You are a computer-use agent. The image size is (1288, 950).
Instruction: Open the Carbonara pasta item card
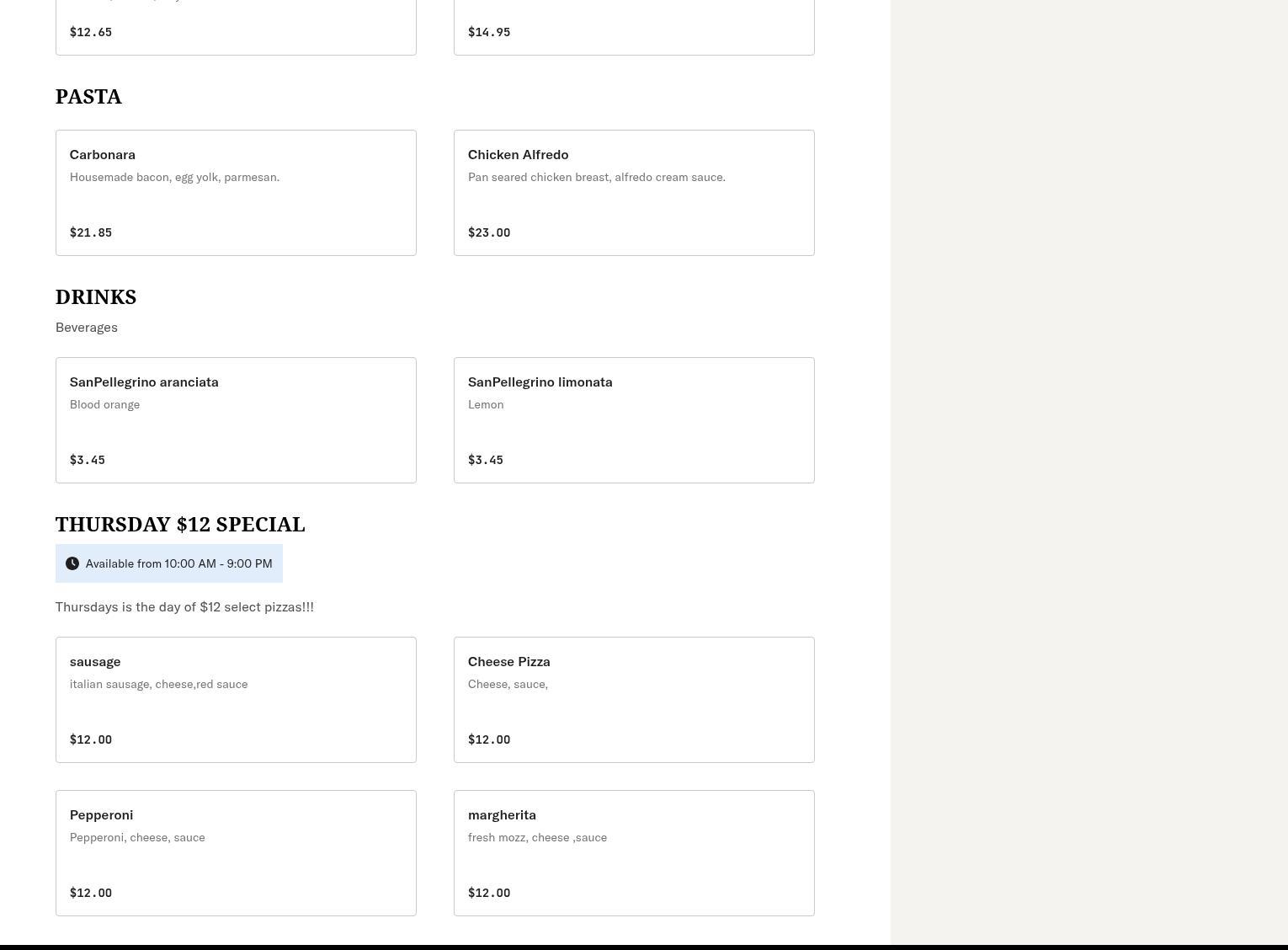pyautogui.click(x=236, y=193)
